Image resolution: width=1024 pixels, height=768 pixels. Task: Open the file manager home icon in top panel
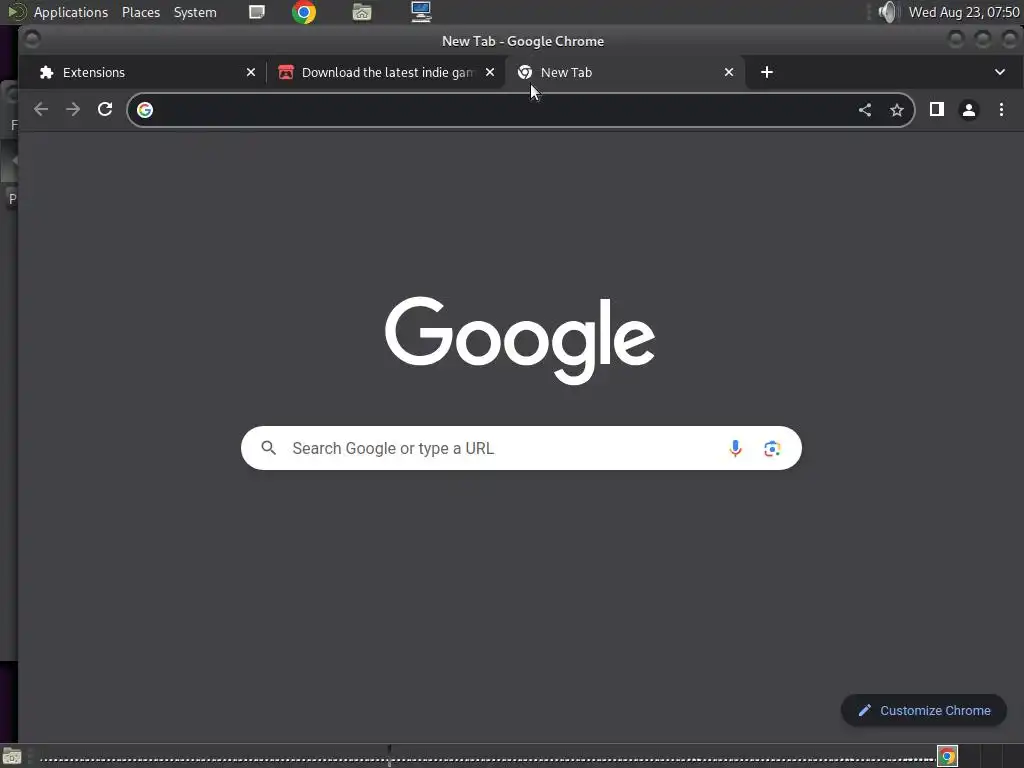[x=362, y=12]
